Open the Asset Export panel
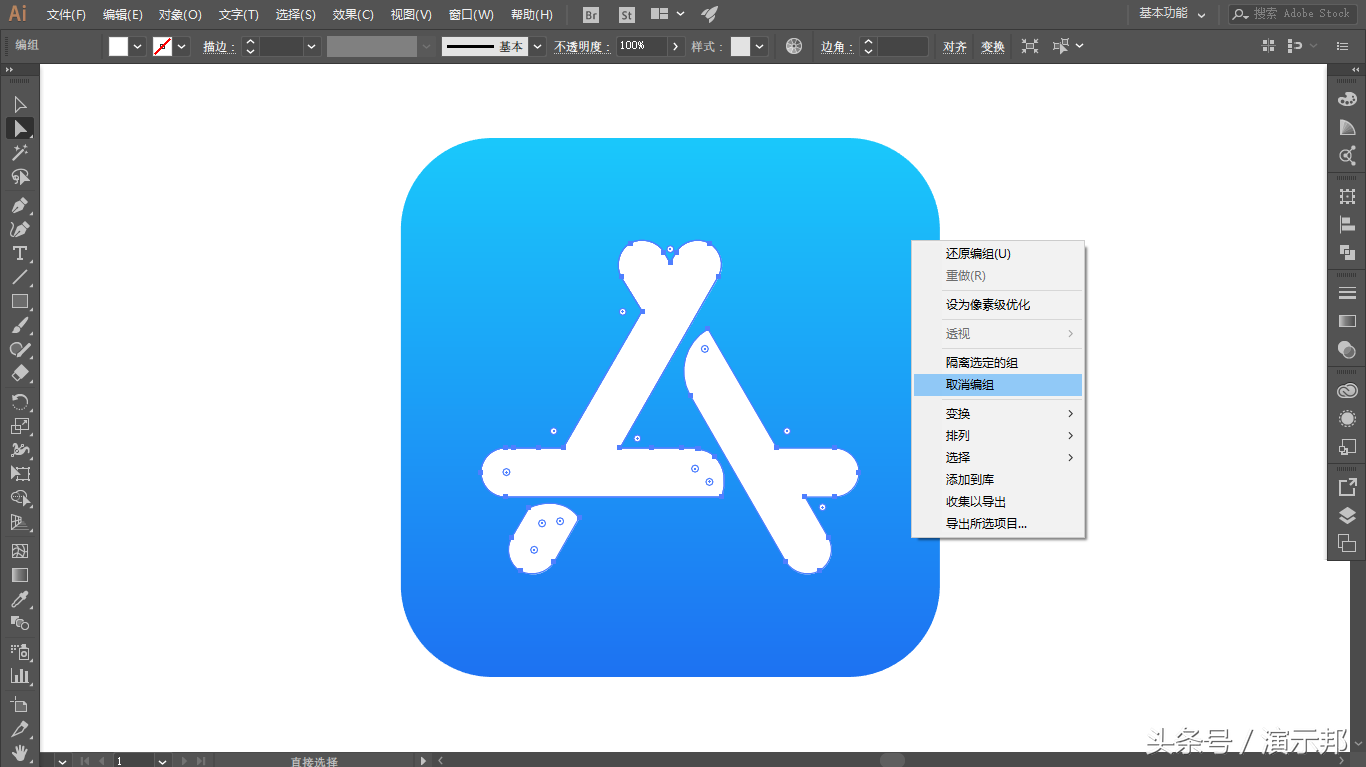The width and height of the screenshot is (1366, 767). pos(1347,487)
